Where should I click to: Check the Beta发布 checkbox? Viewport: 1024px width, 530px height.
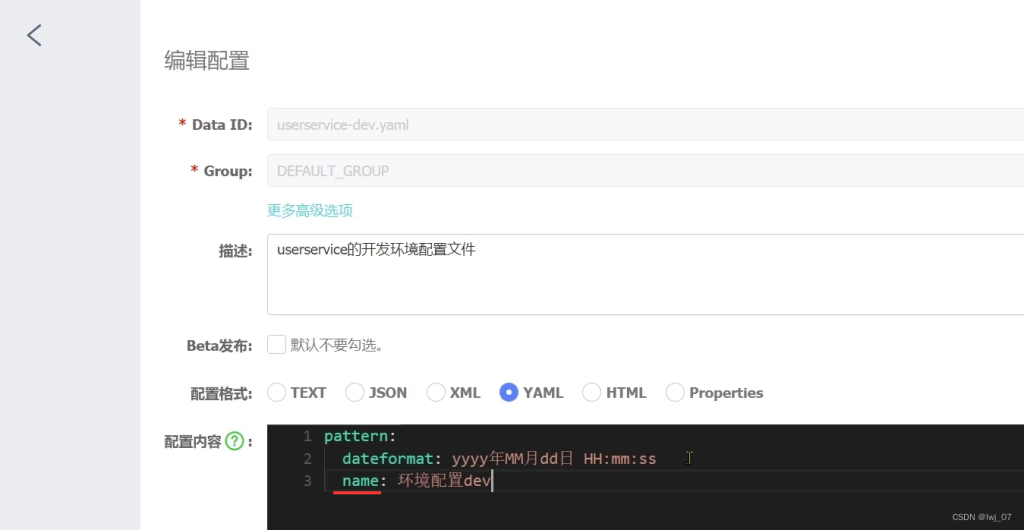[x=276, y=345]
